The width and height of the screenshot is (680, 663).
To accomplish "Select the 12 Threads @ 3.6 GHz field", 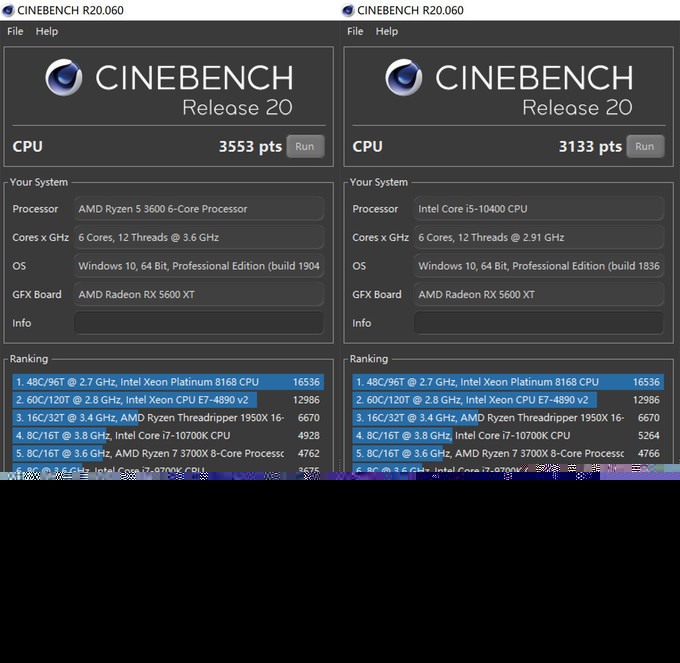I will (x=199, y=238).
